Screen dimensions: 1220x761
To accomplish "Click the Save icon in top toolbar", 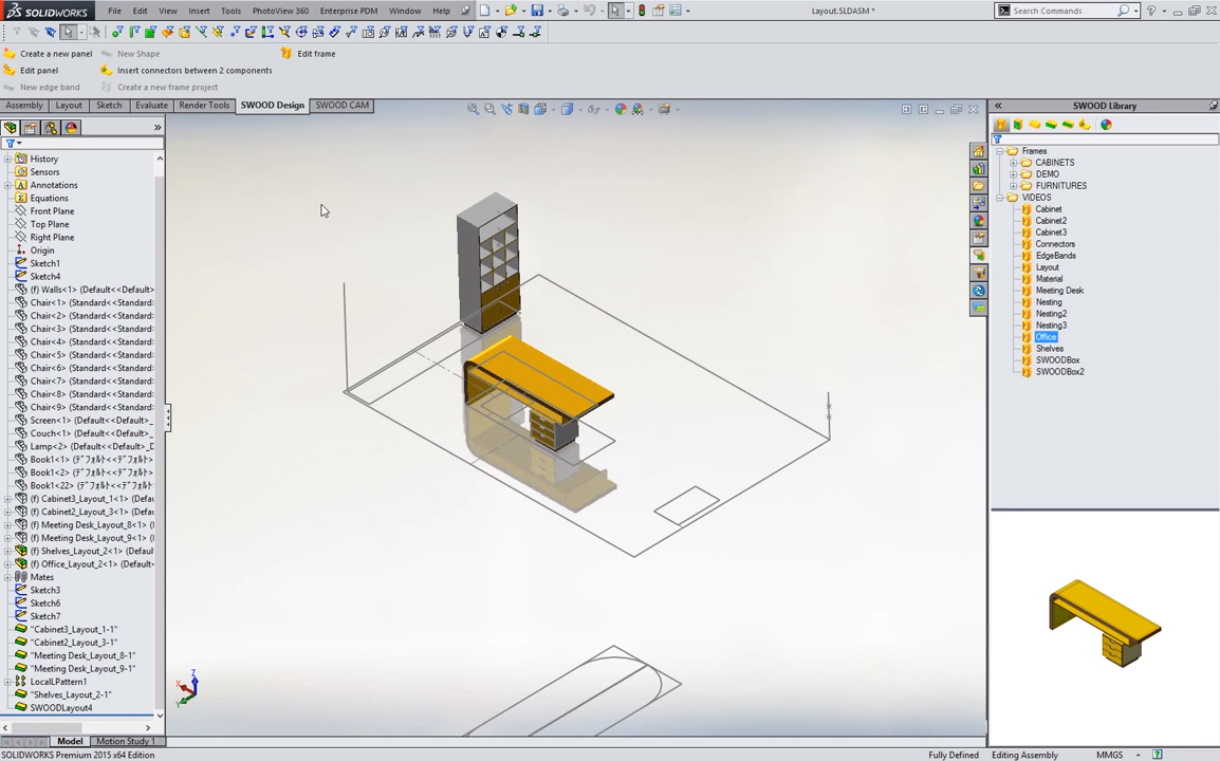I will coord(537,11).
